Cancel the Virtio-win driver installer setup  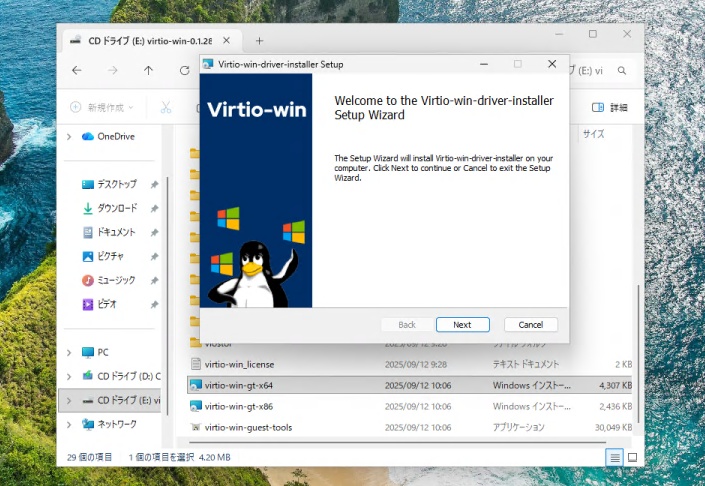click(530, 325)
